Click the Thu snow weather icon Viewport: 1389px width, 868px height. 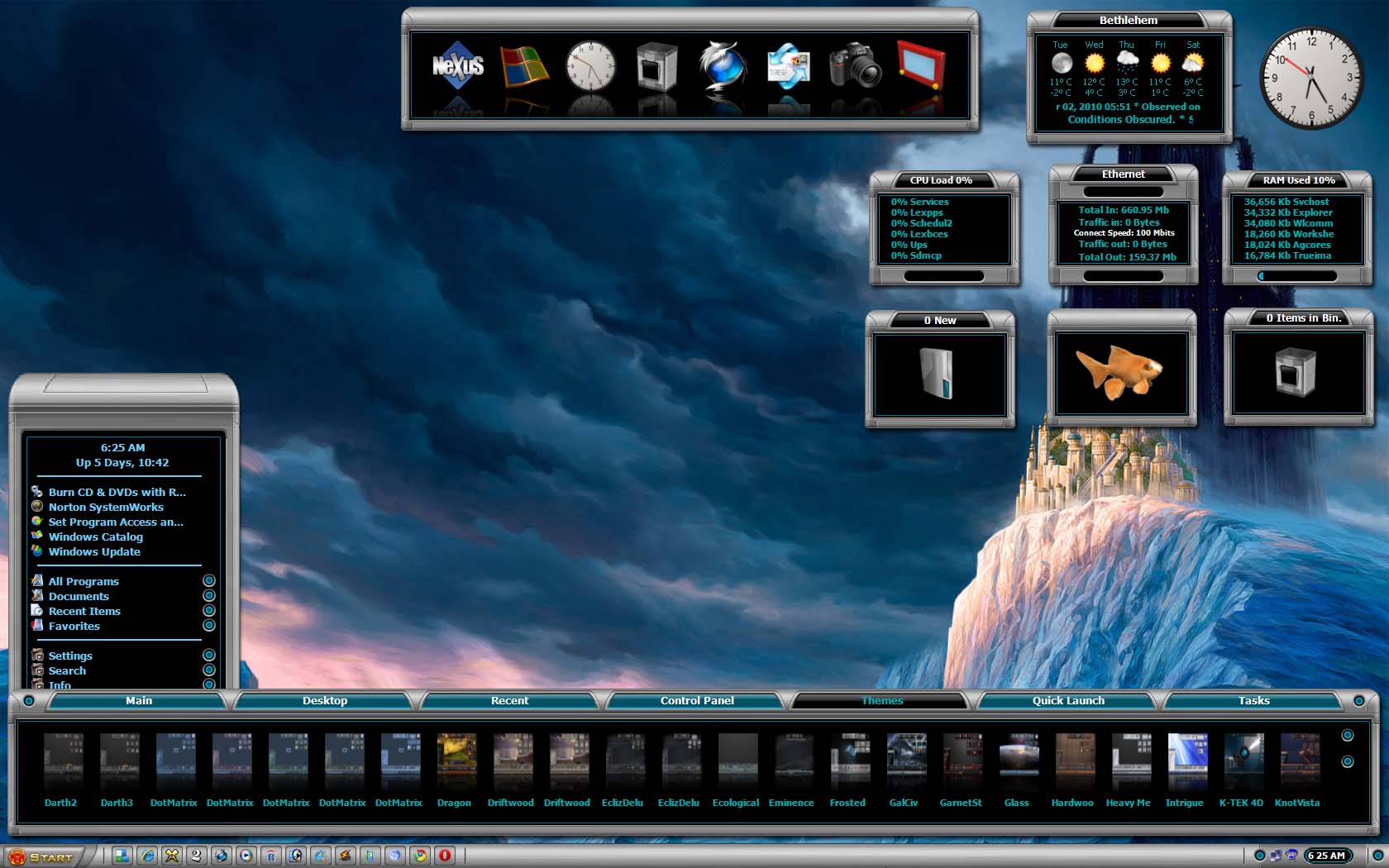[1127, 62]
